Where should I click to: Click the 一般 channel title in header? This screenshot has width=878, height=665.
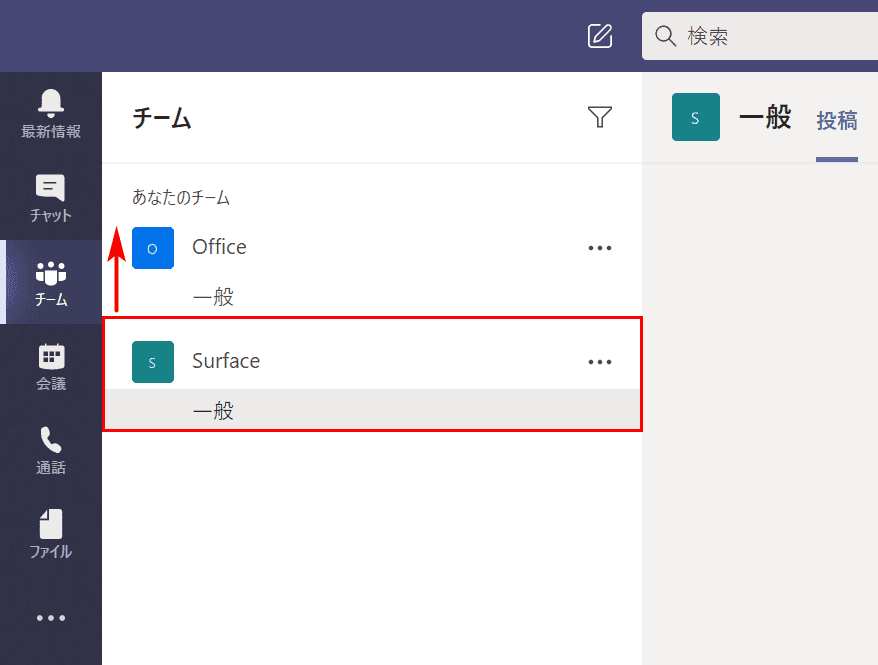coord(765,117)
